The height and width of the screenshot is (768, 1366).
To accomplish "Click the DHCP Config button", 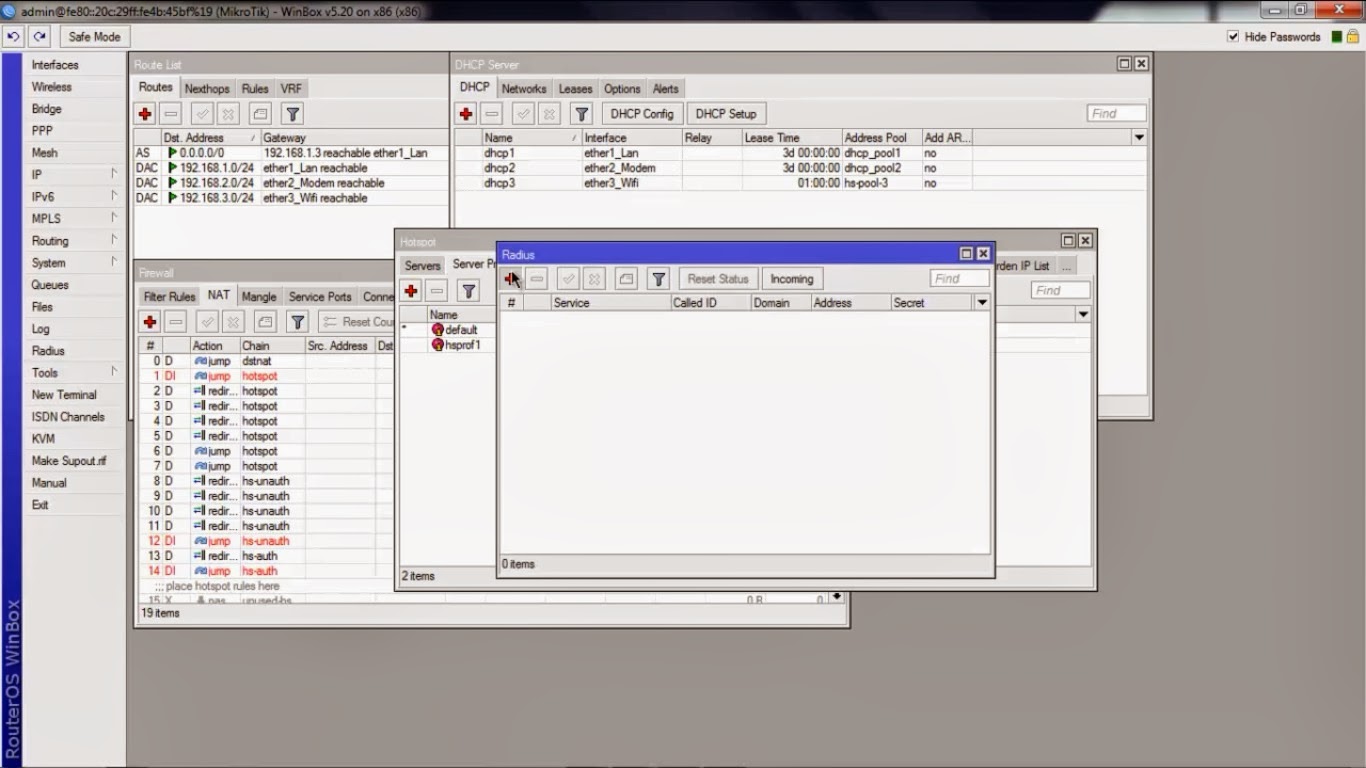I will pyautogui.click(x=642, y=114).
